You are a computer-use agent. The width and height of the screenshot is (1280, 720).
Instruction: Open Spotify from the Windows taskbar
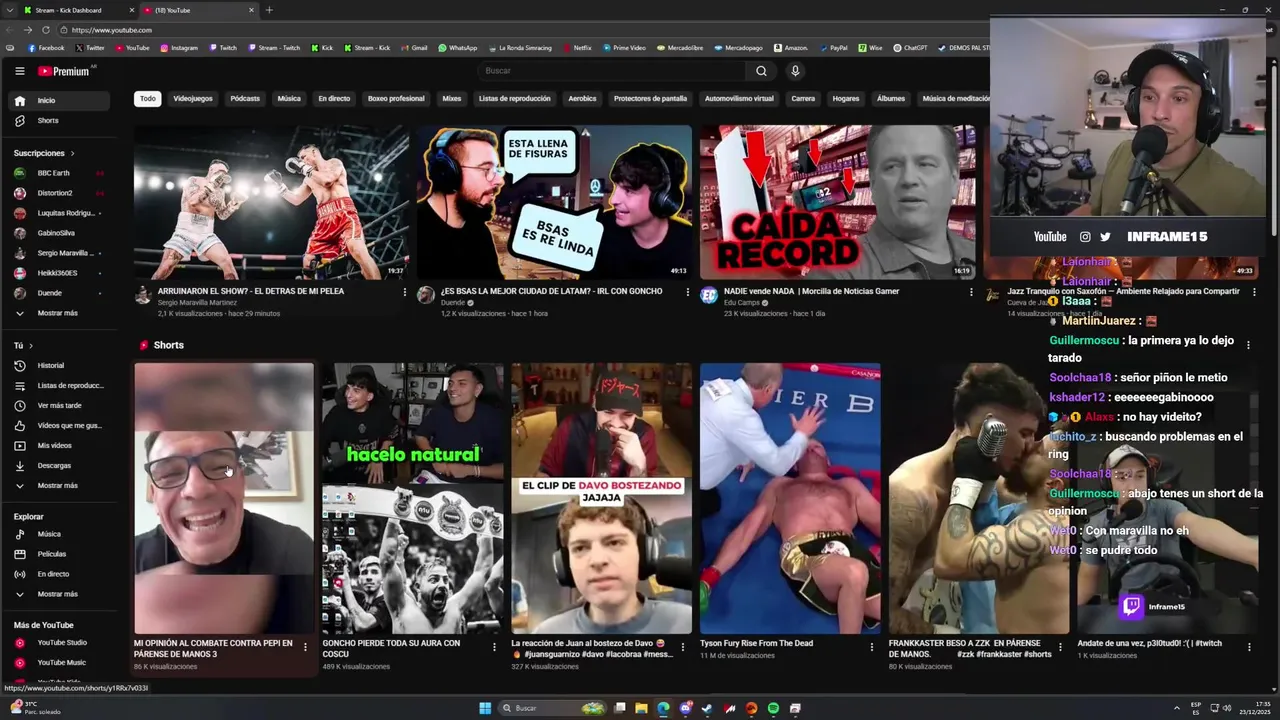773,708
